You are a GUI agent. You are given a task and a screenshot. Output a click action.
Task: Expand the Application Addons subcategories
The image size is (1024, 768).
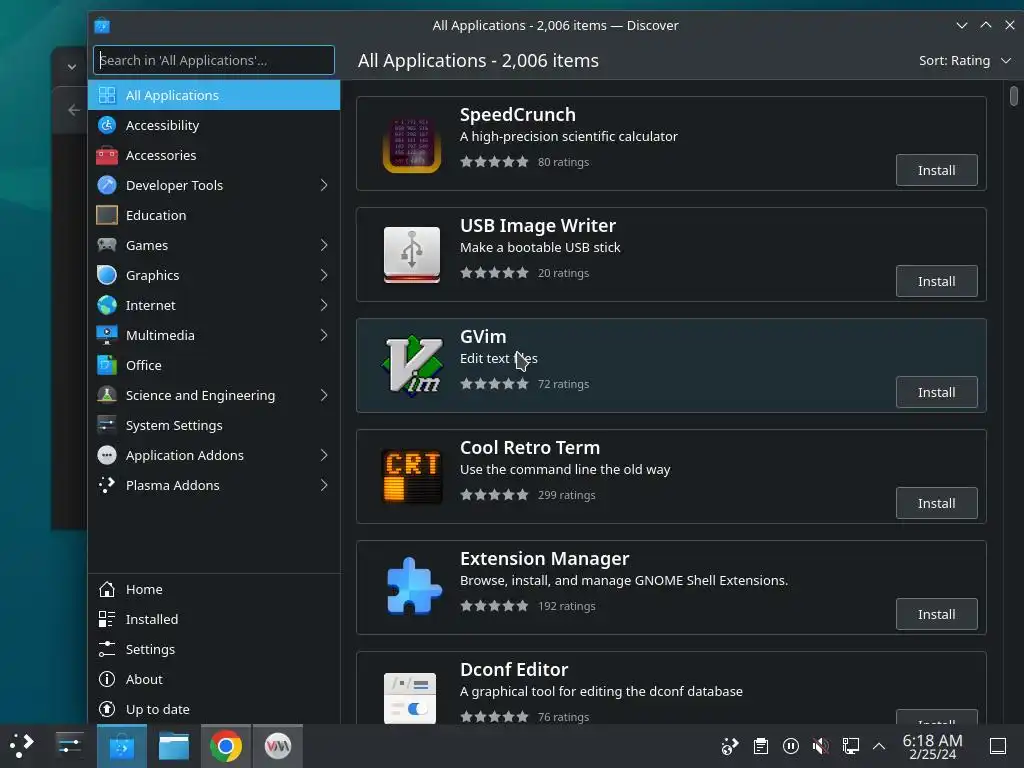tap(324, 455)
